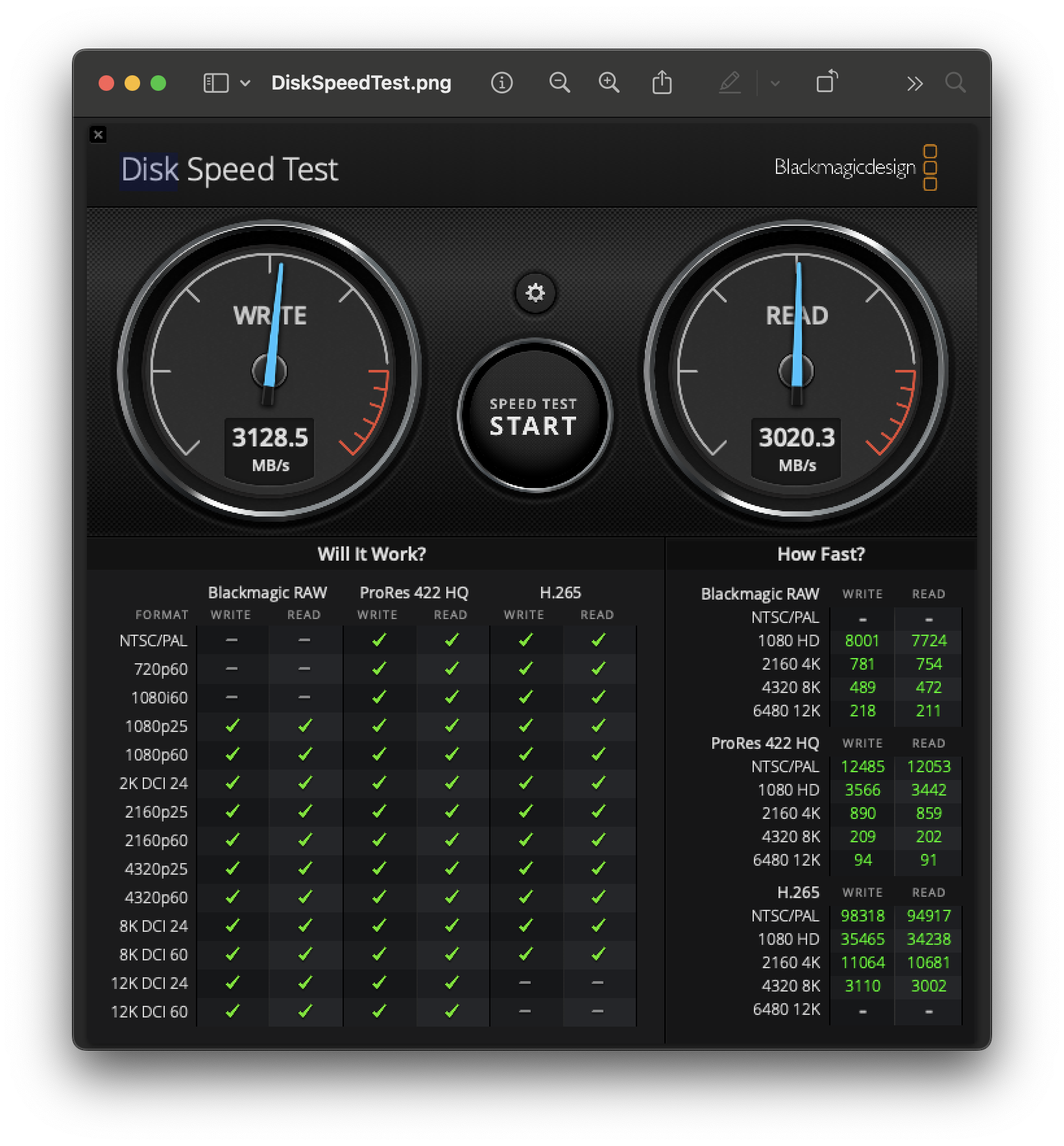Expand the Markup options dropdown arrow
1064x1146 pixels.
(775, 83)
